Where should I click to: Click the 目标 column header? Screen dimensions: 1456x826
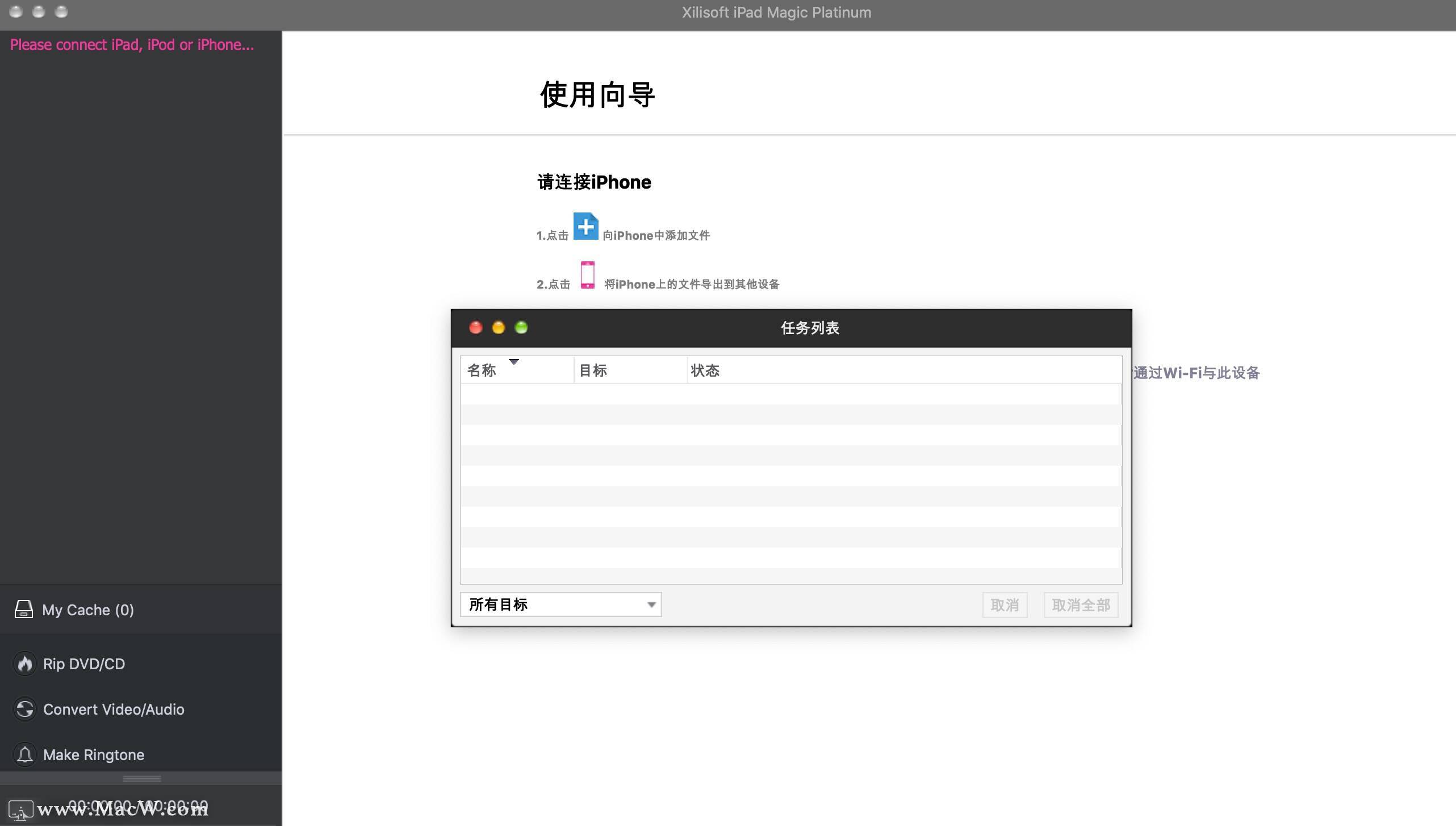[x=630, y=370]
